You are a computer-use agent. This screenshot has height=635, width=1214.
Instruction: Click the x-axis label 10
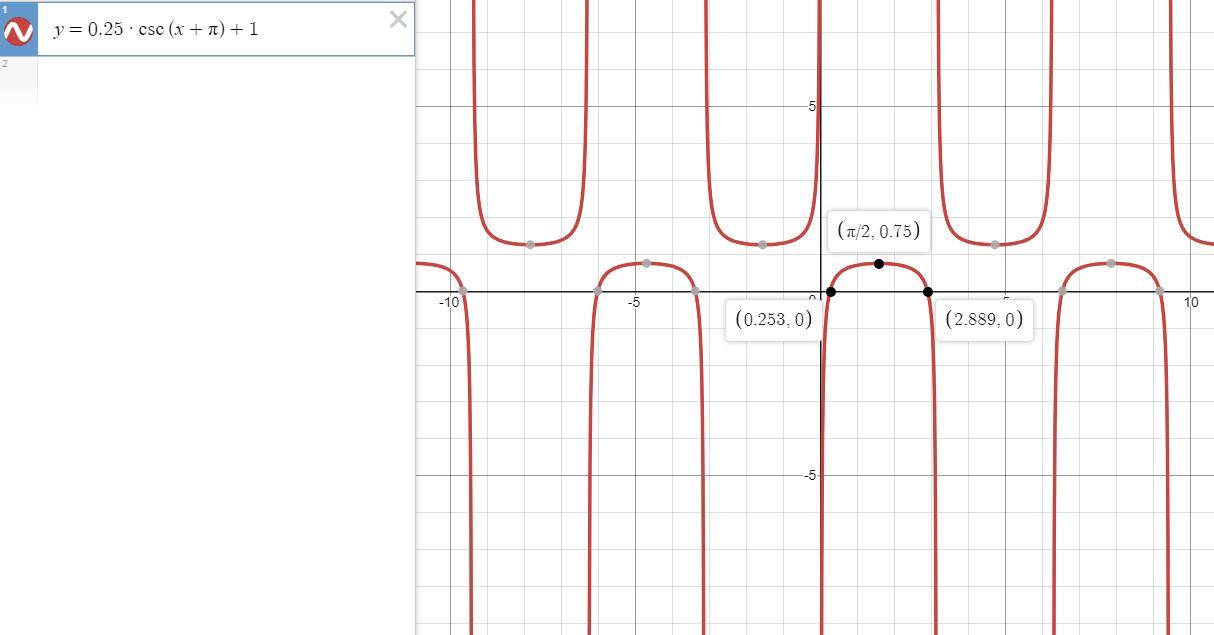[x=1190, y=303]
